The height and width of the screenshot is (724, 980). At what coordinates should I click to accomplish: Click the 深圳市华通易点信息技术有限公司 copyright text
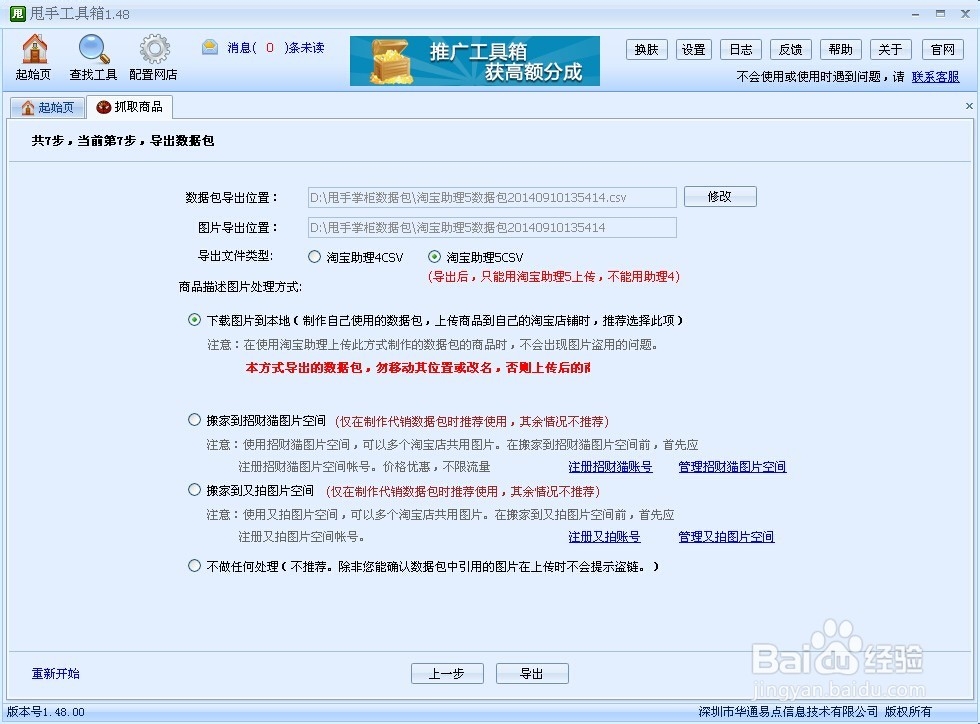[815, 711]
